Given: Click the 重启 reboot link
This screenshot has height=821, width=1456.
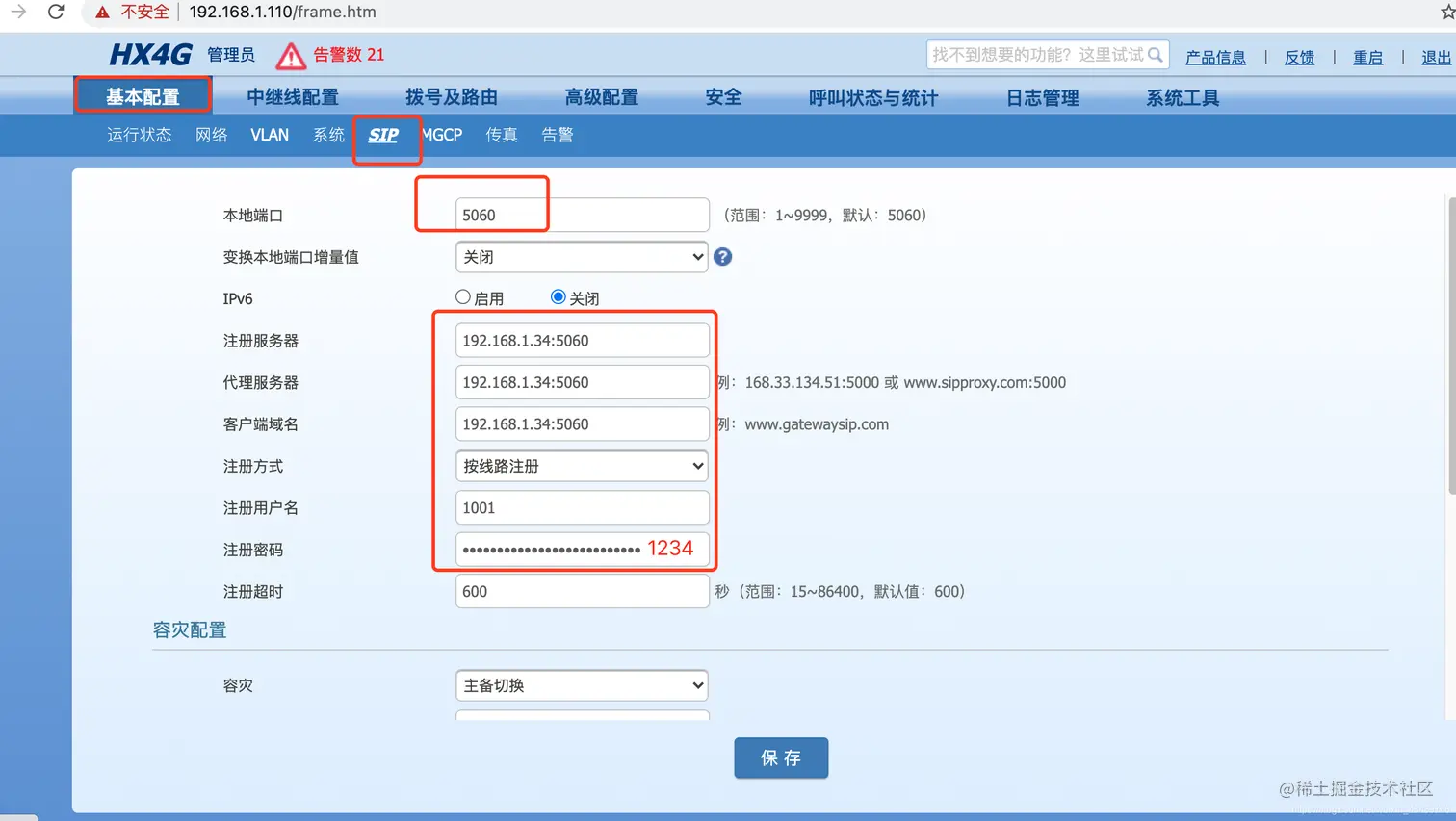Looking at the screenshot, I should tap(1367, 58).
